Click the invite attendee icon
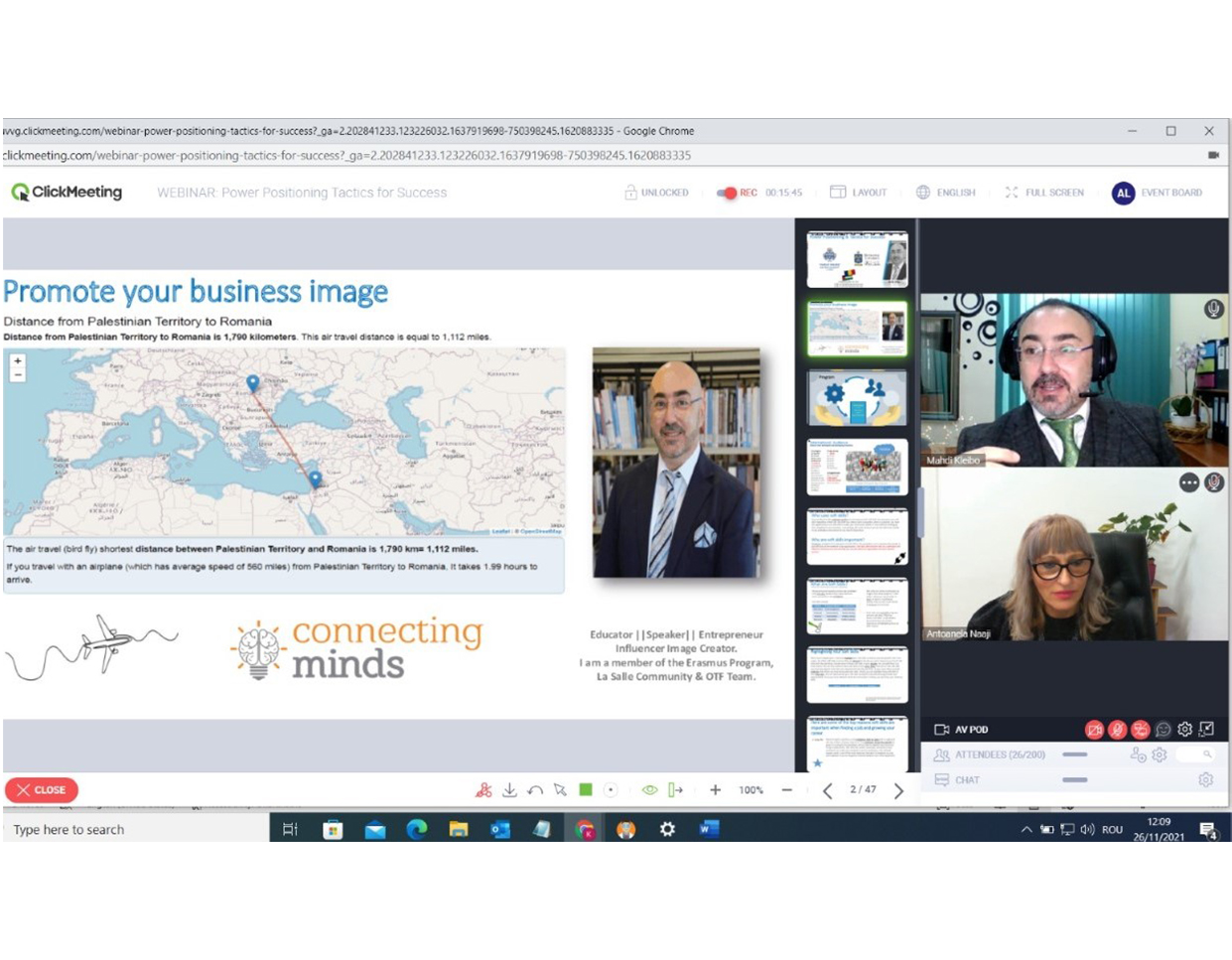1232x960 pixels. click(x=1138, y=755)
